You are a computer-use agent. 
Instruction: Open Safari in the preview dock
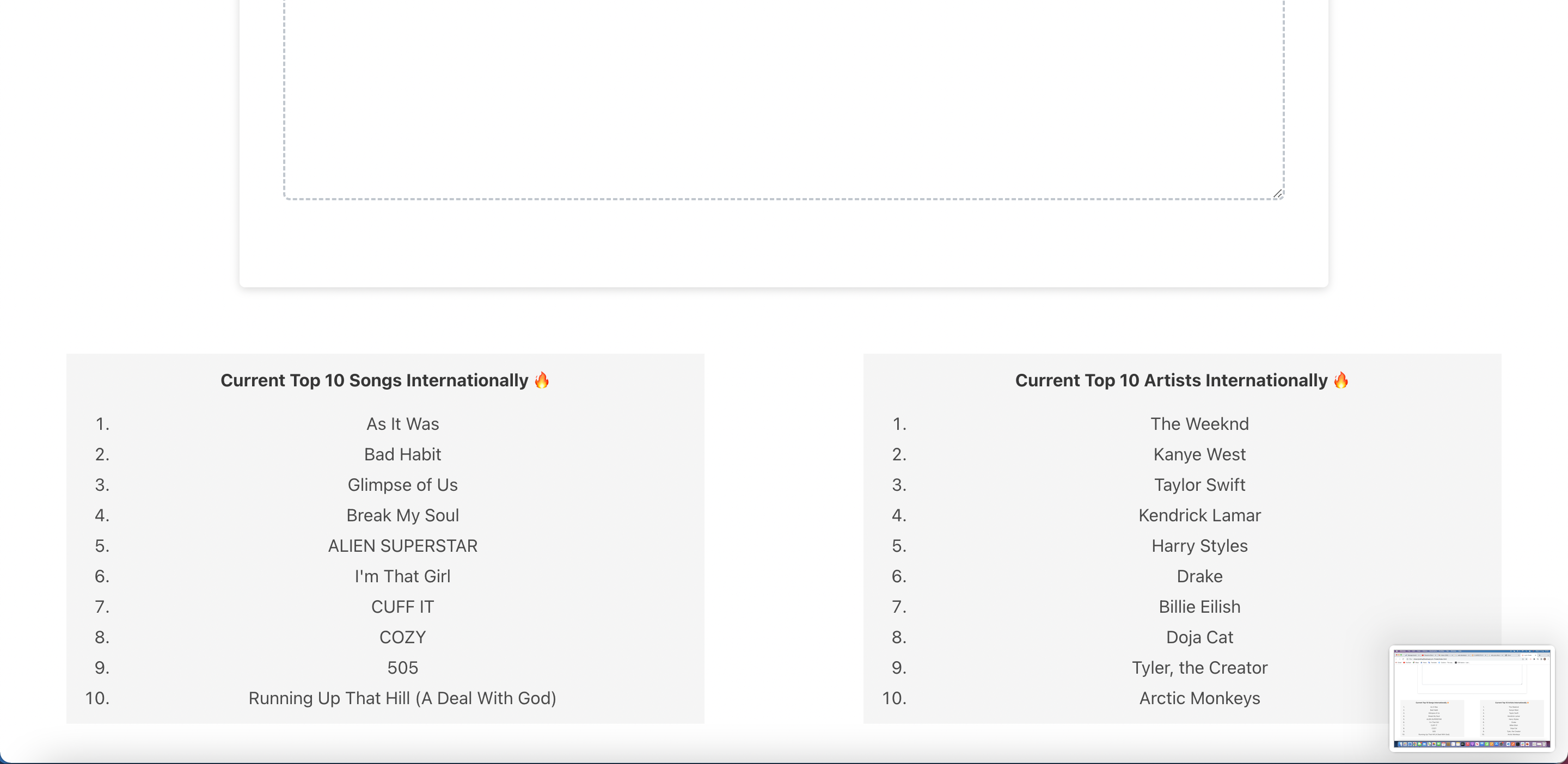[x=1410, y=744]
